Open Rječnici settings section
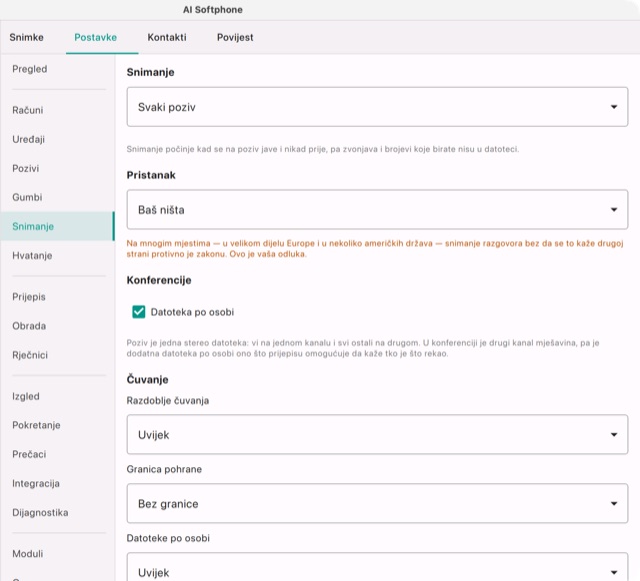640x581 pixels. click(x=57, y=355)
